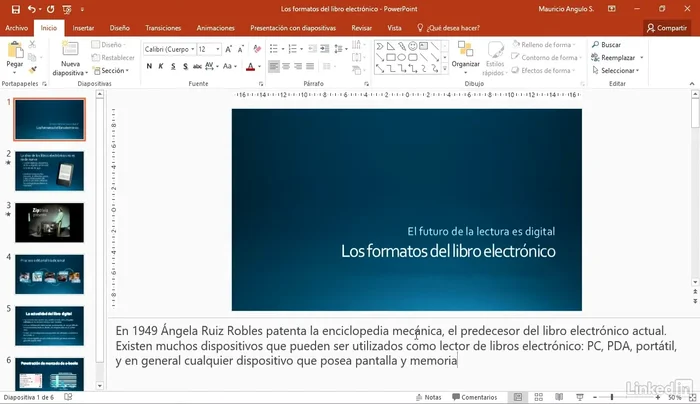Toggle strikethrough (abc) formatting
The width and height of the screenshot is (700, 404).
197,66
